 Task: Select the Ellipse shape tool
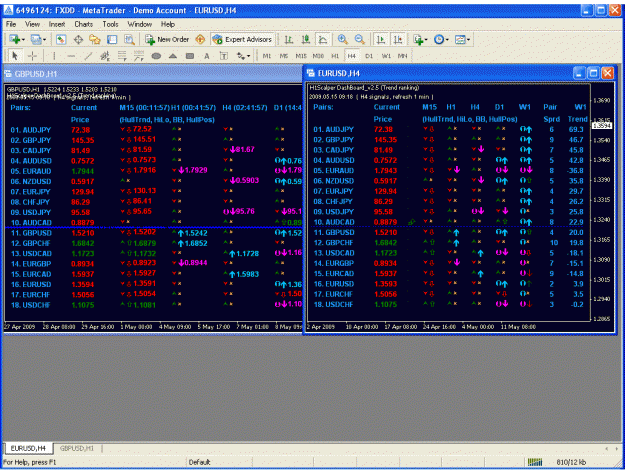156,56
